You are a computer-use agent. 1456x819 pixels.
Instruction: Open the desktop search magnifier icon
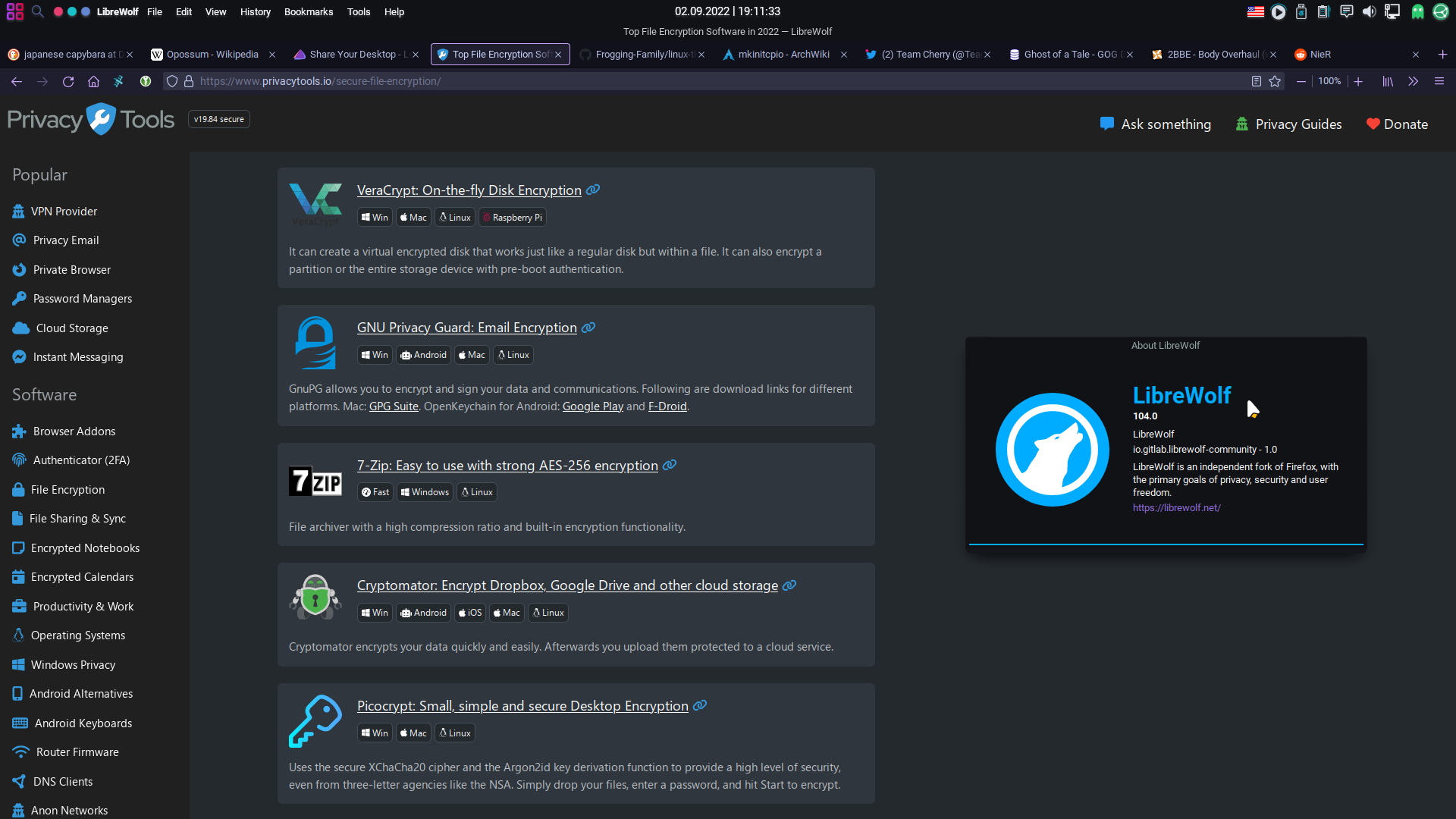[x=38, y=11]
